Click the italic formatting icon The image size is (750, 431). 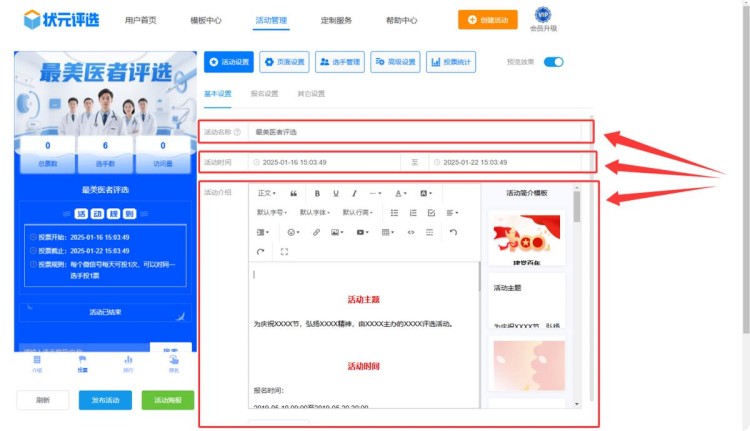(354, 193)
